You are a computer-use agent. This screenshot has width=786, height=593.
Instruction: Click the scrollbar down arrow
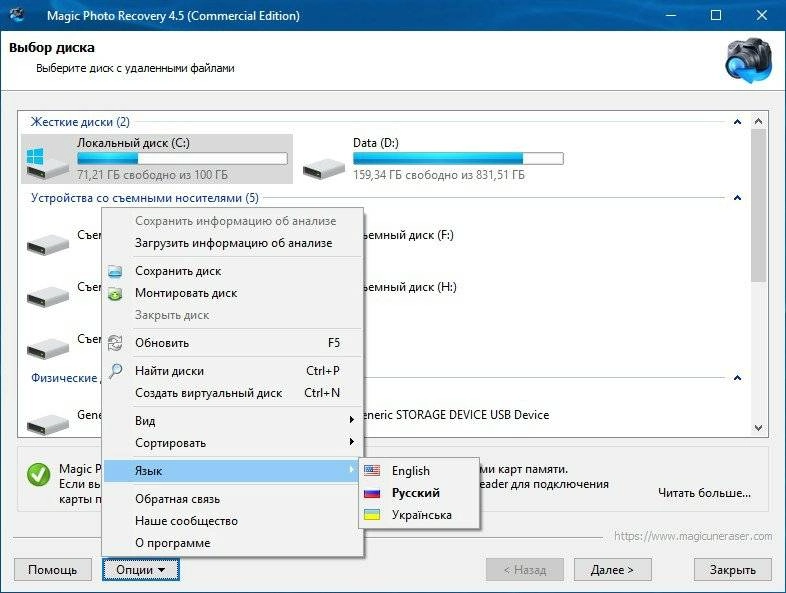click(758, 428)
